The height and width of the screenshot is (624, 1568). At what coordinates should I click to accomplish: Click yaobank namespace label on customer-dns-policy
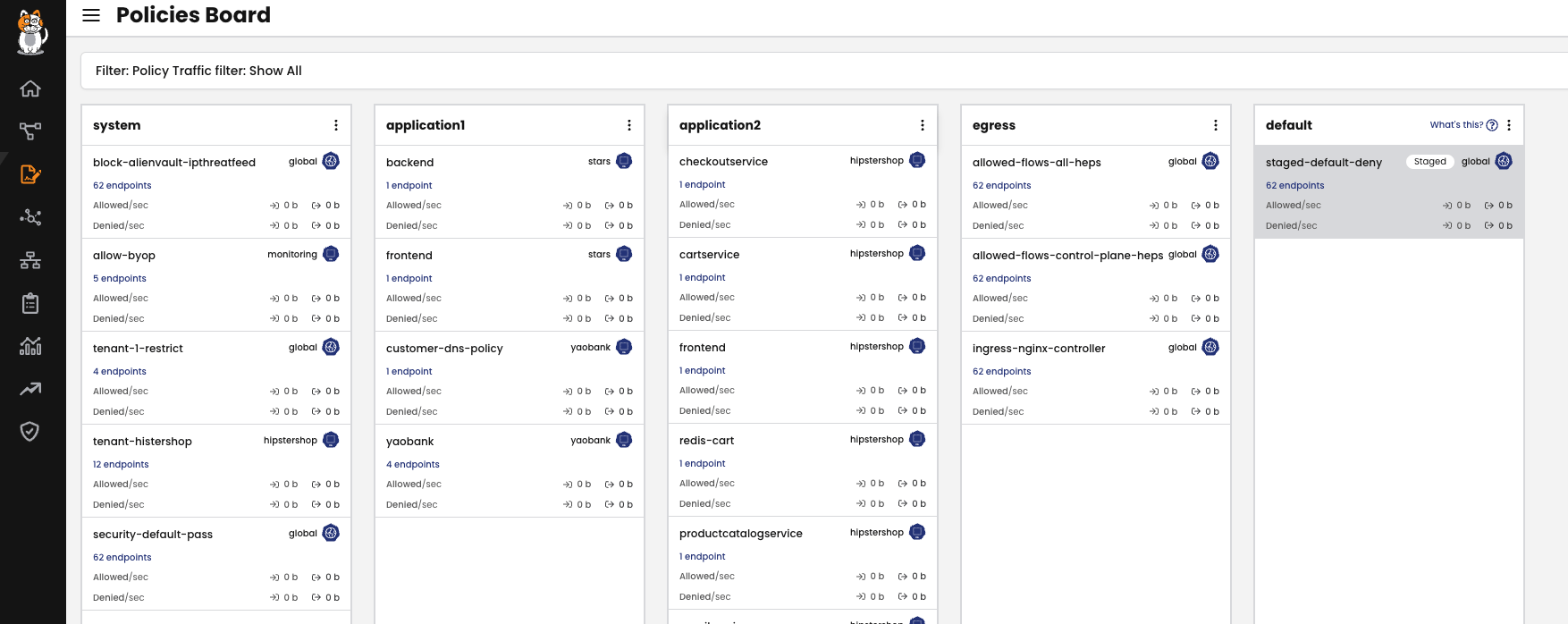[591, 348]
